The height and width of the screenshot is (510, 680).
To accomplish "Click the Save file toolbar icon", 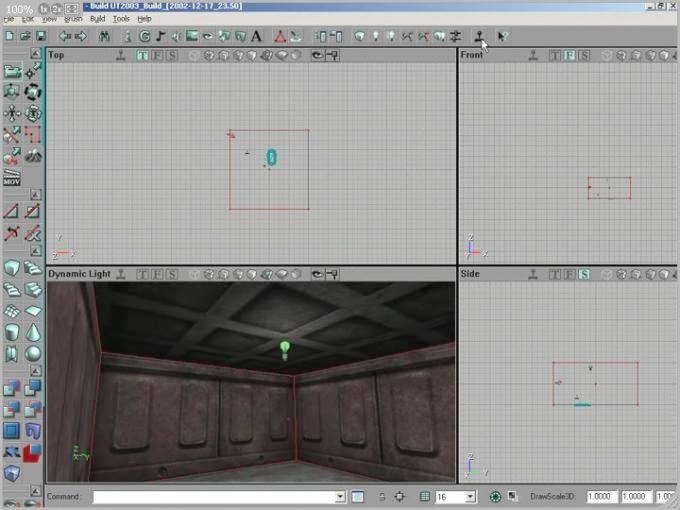I will 40,37.
